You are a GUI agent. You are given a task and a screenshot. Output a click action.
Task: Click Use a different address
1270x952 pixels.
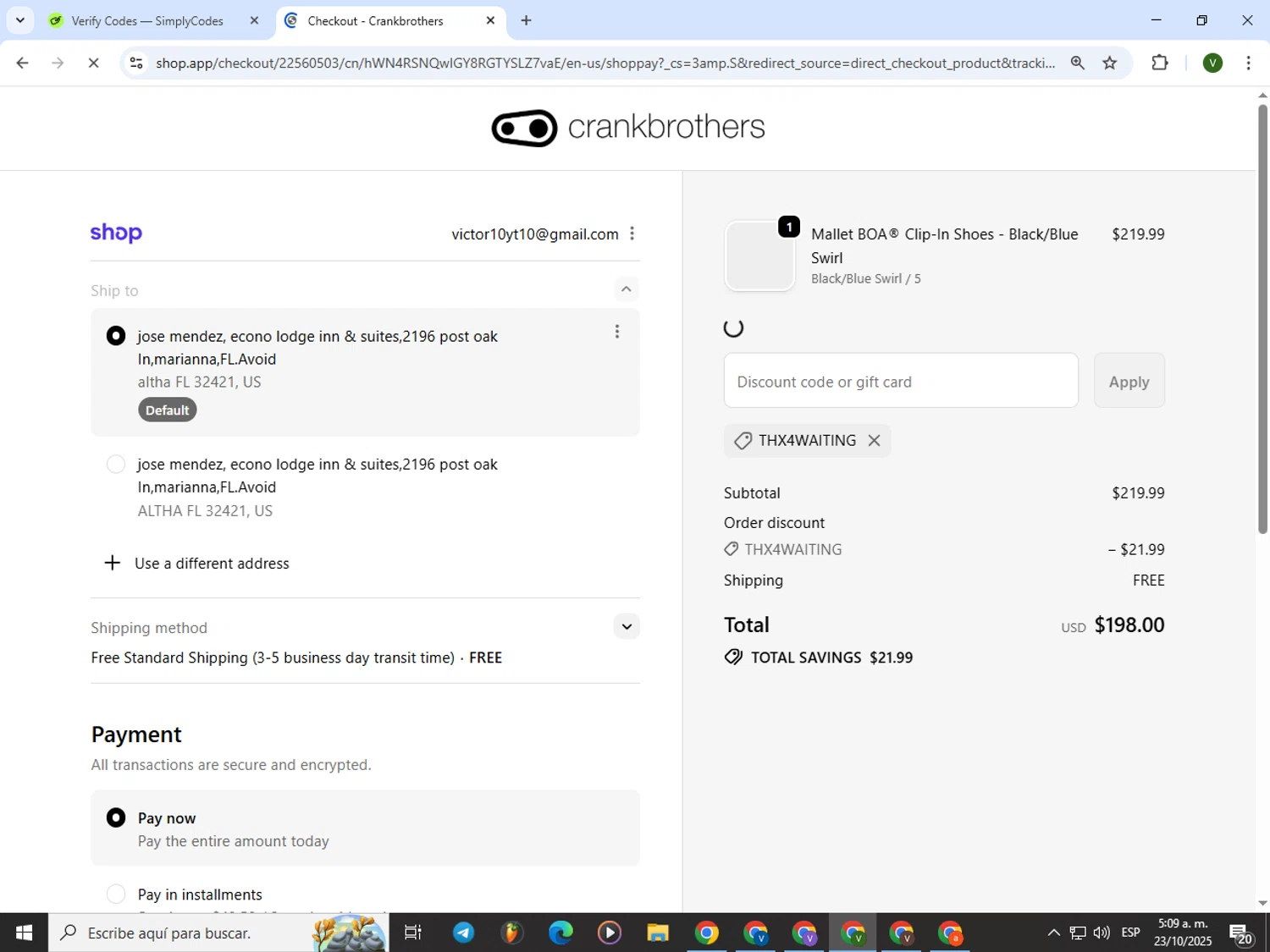[x=212, y=564]
